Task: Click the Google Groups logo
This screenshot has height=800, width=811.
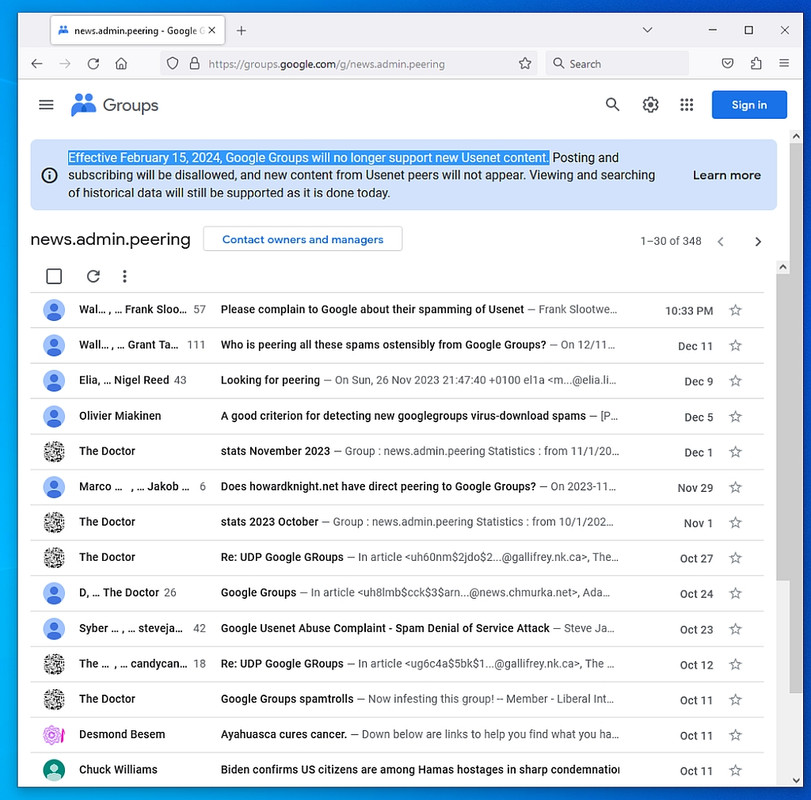Action: [115, 105]
